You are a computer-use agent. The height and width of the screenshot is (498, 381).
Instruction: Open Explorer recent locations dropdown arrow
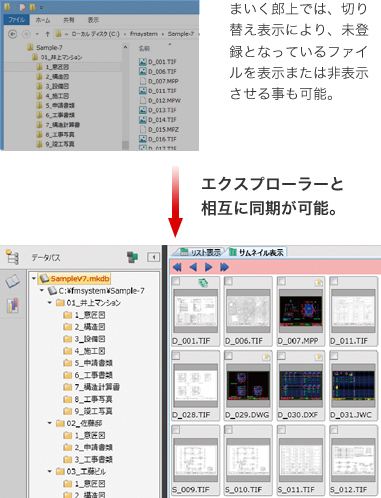point(37,34)
